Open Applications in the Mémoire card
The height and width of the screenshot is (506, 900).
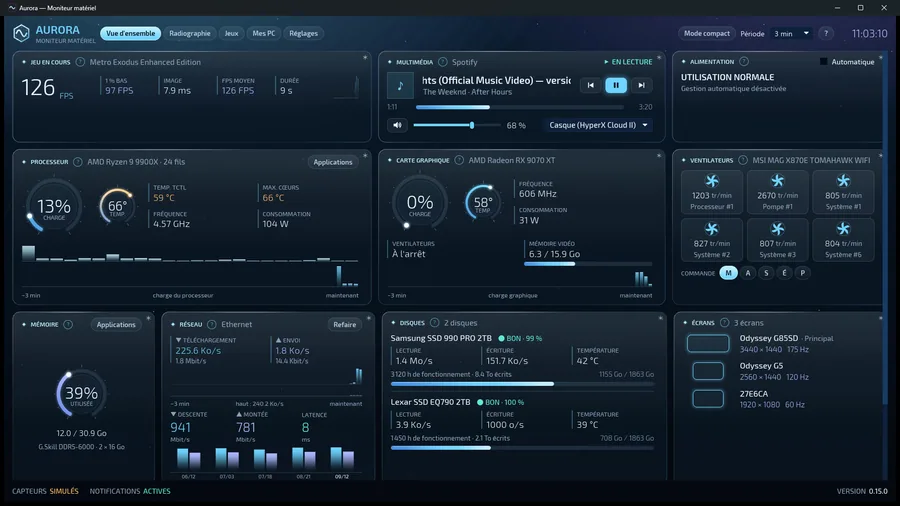point(116,324)
